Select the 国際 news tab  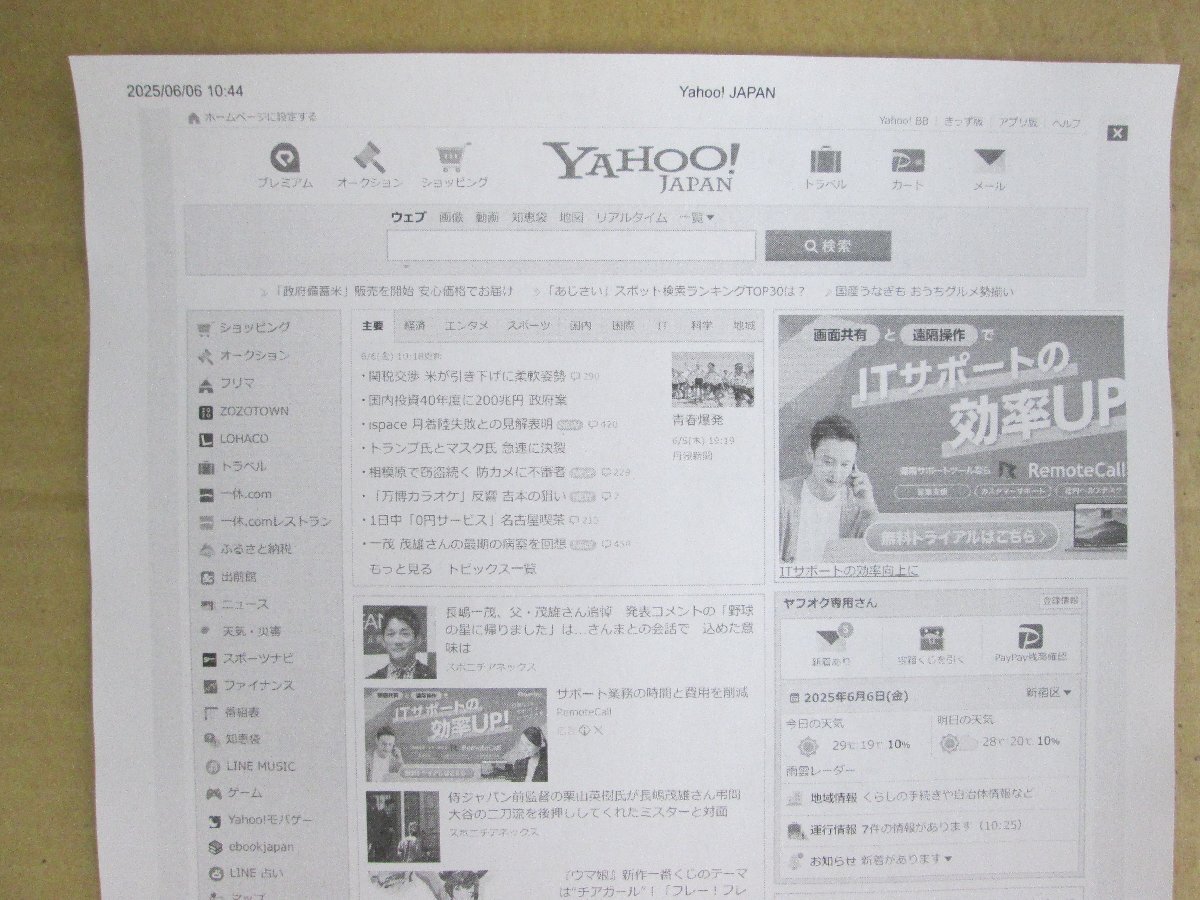coord(623,326)
